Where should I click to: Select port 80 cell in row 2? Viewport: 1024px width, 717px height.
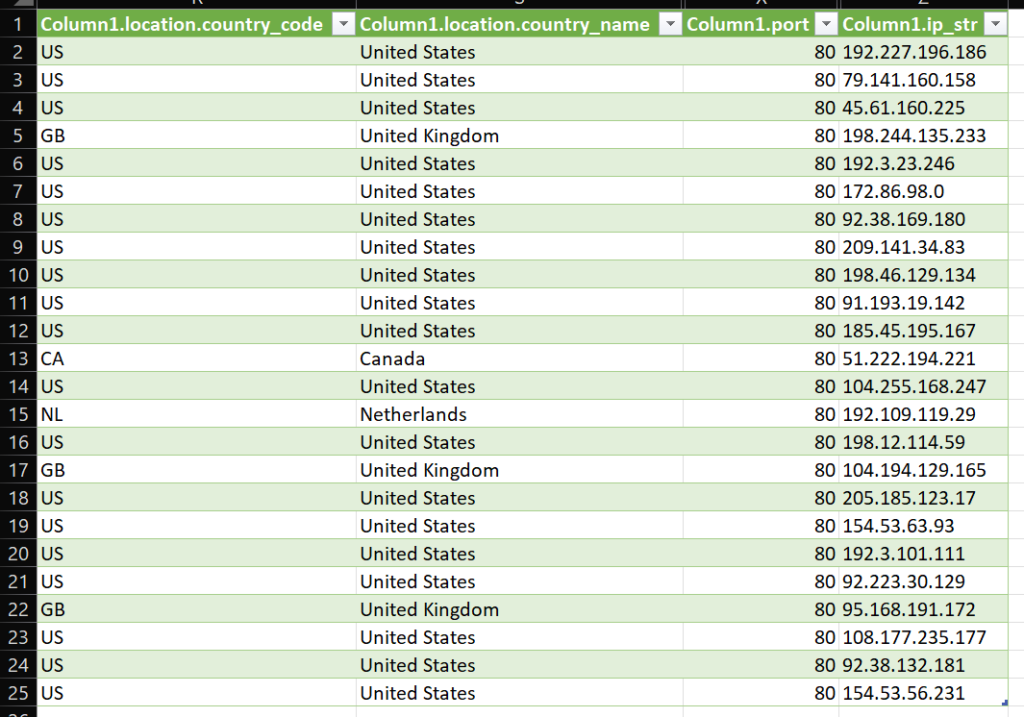[761, 52]
